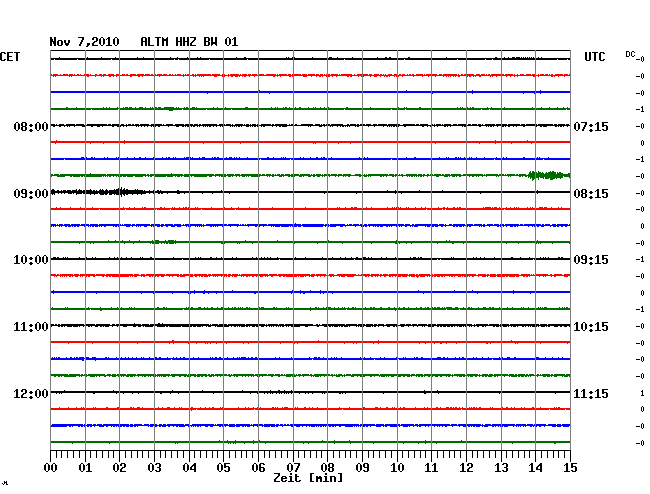This screenshot has height=494, width=650.
Task: Click the '06' minute axis tick label
Action: pyautogui.click(x=258, y=468)
